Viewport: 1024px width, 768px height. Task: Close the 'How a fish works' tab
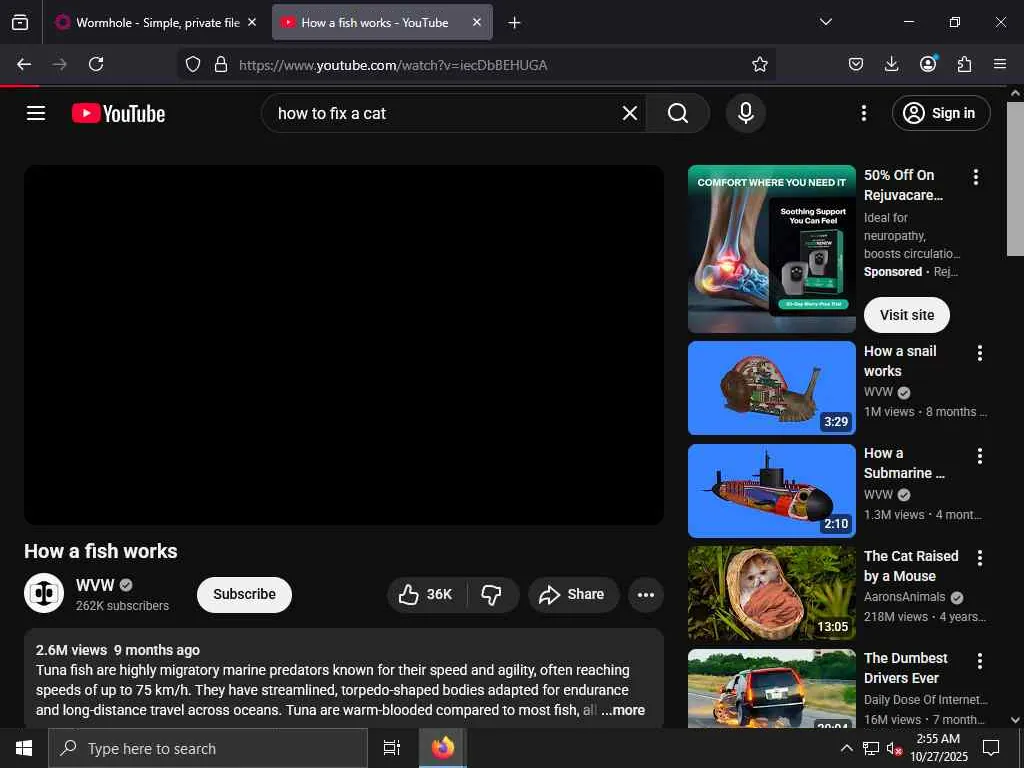tap(477, 22)
